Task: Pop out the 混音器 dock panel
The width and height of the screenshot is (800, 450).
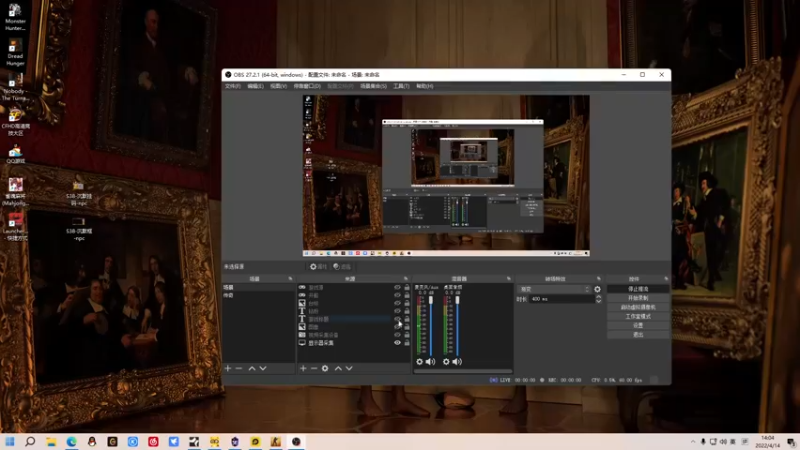Action: coord(509,279)
